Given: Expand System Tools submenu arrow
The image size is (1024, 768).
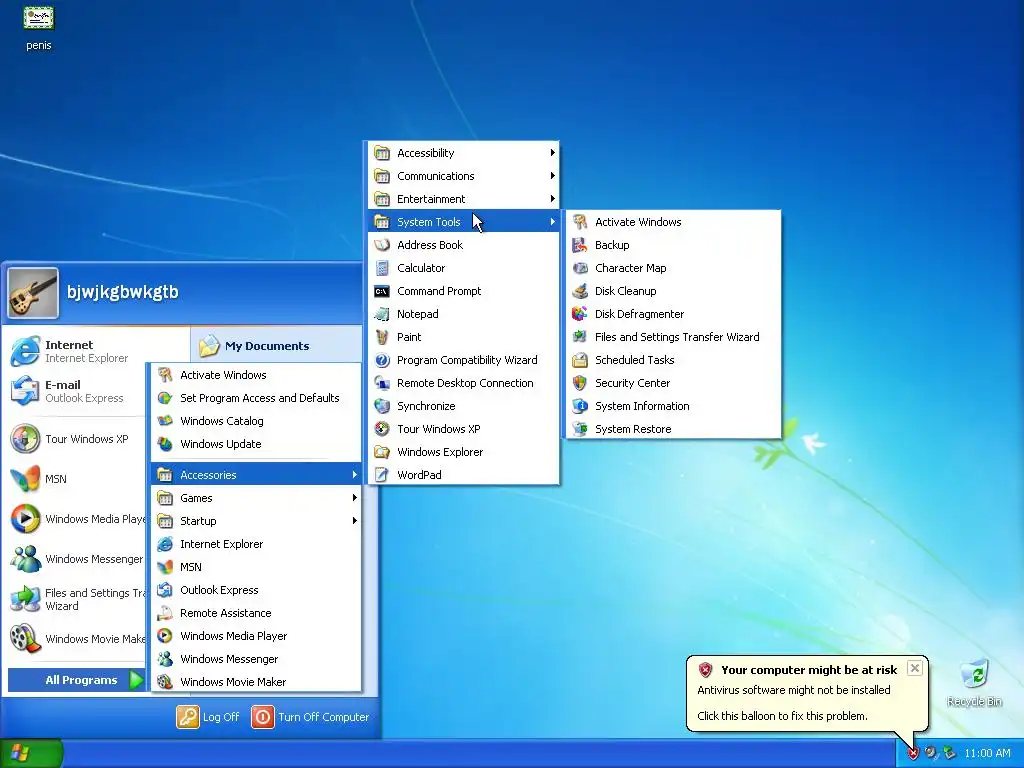Looking at the screenshot, I should tap(552, 222).
